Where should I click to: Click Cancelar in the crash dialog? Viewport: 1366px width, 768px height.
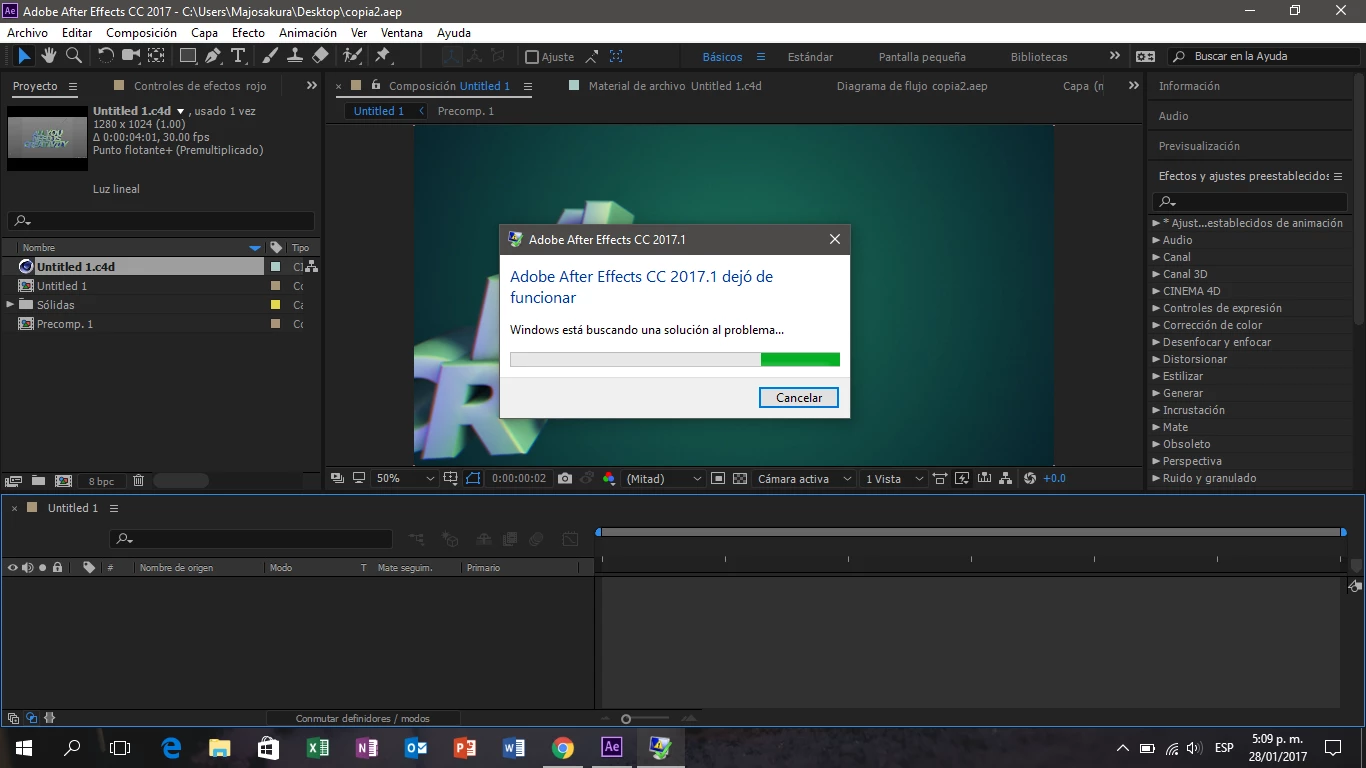[799, 398]
